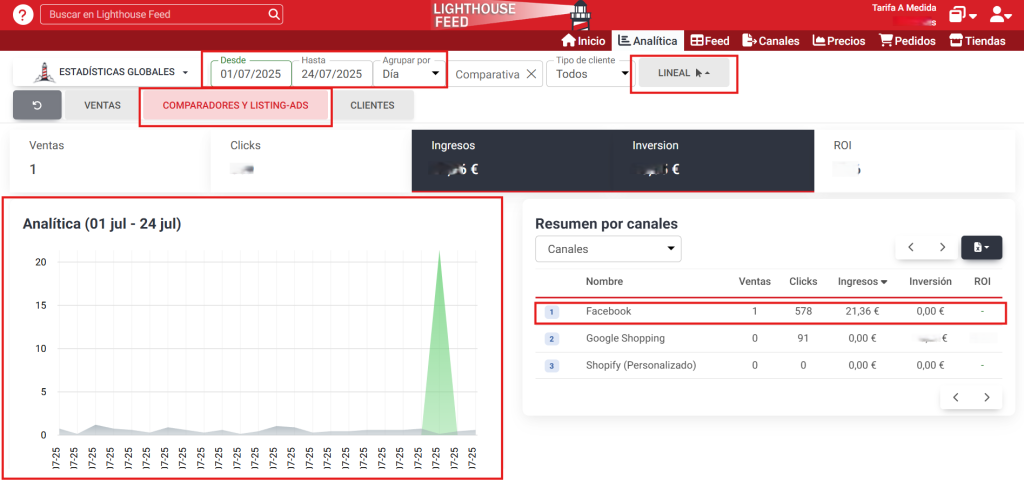Open the Canales select in summary
The width and height of the screenshot is (1024, 480).
point(608,249)
